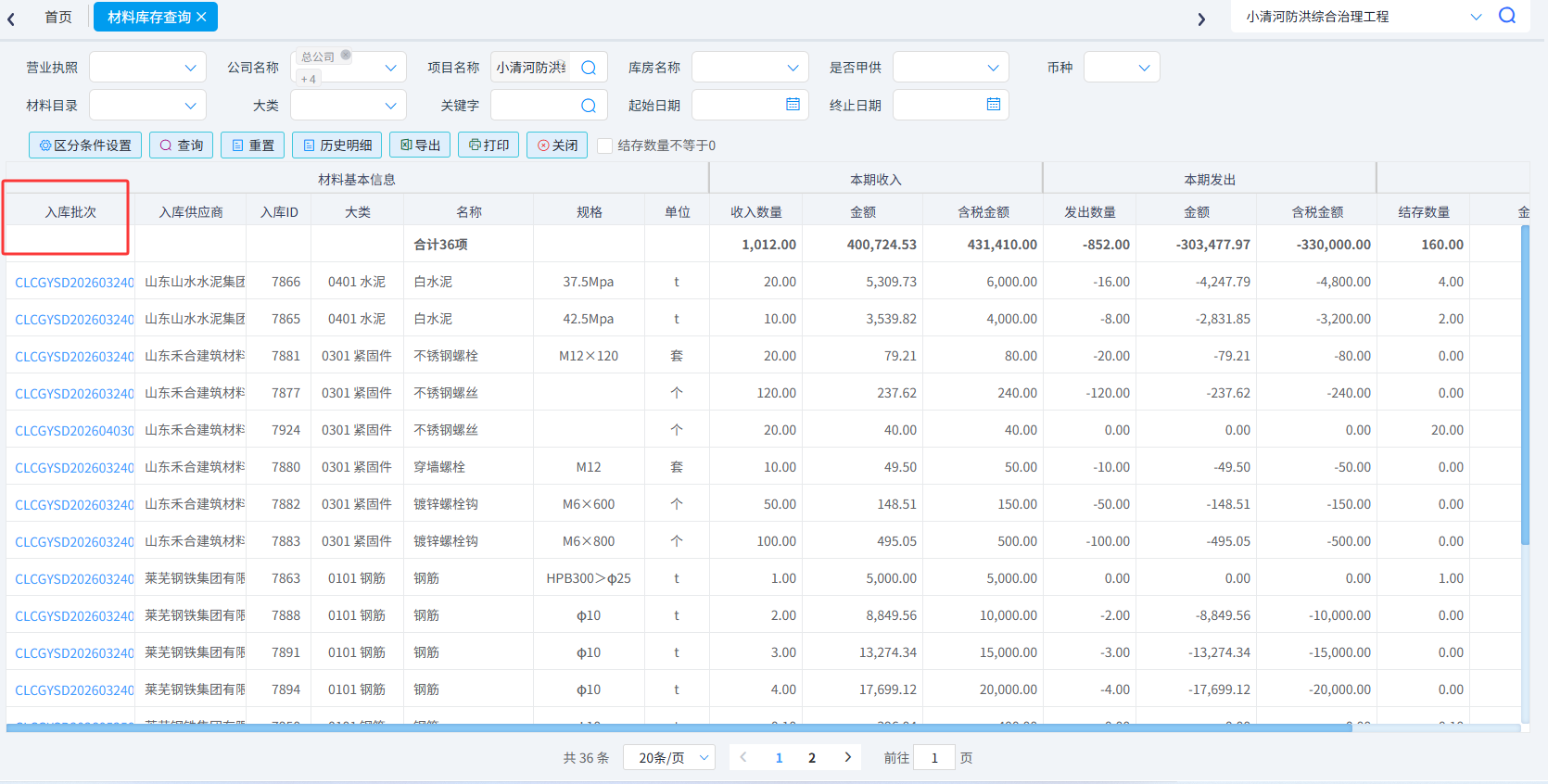Open the calendar icon for 终止日期
The height and width of the screenshot is (784, 1548).
[x=994, y=105]
